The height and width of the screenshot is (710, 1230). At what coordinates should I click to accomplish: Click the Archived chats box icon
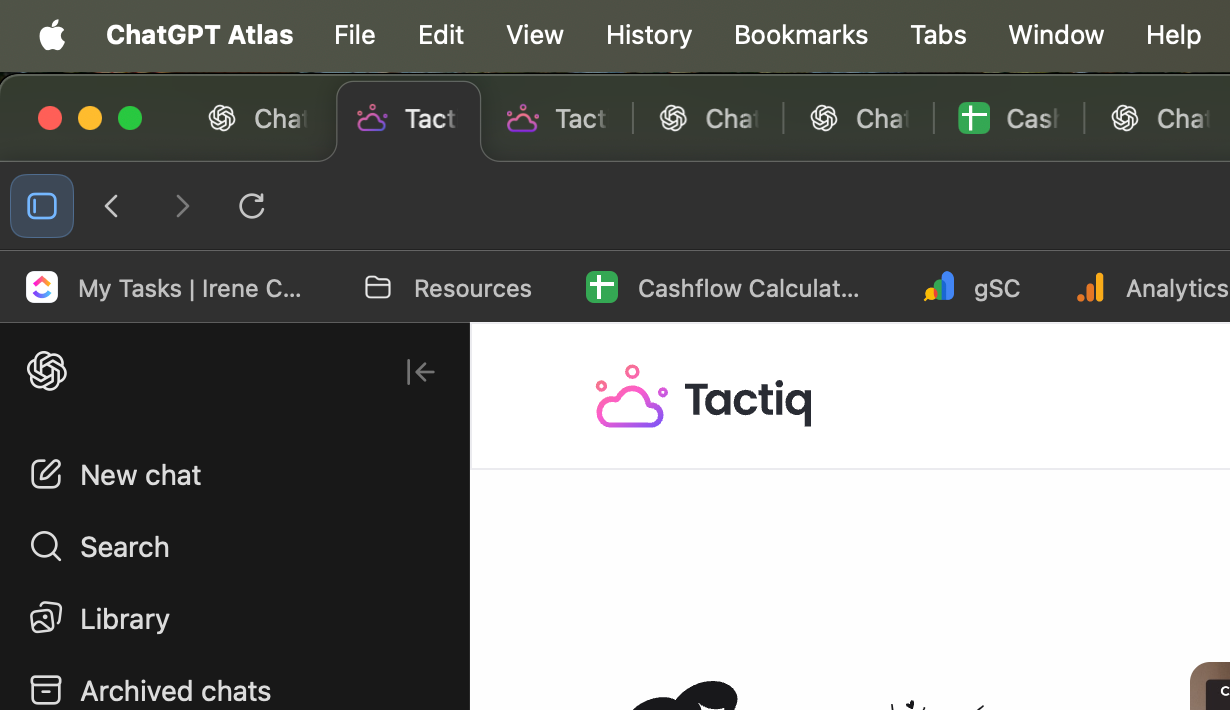pos(46,690)
